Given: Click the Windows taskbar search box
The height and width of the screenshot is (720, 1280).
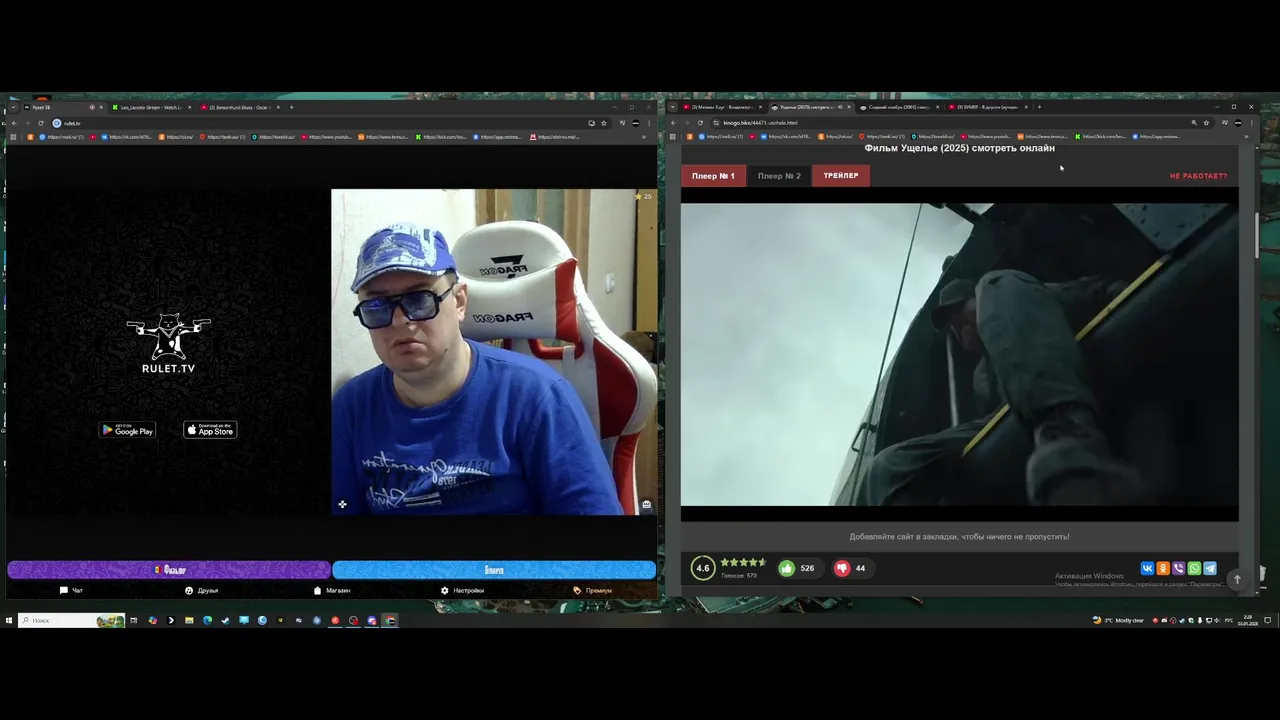Looking at the screenshot, I should [71, 620].
